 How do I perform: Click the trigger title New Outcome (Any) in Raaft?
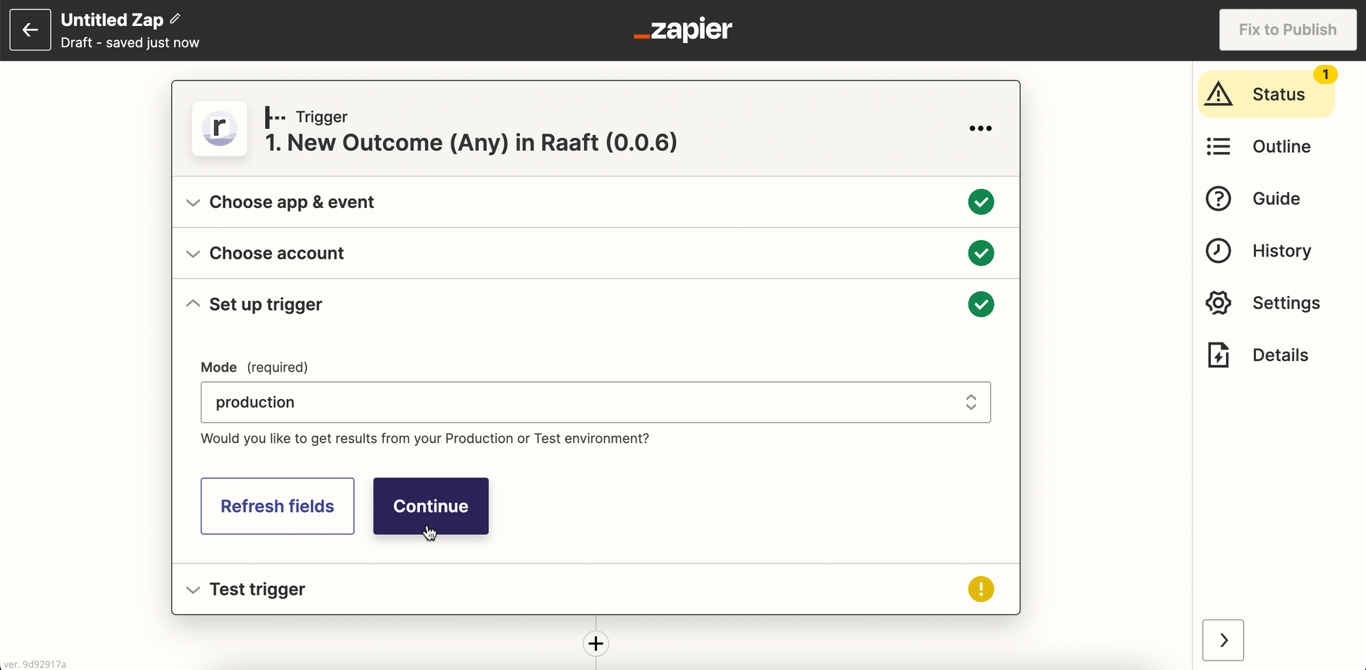pyautogui.click(x=471, y=143)
